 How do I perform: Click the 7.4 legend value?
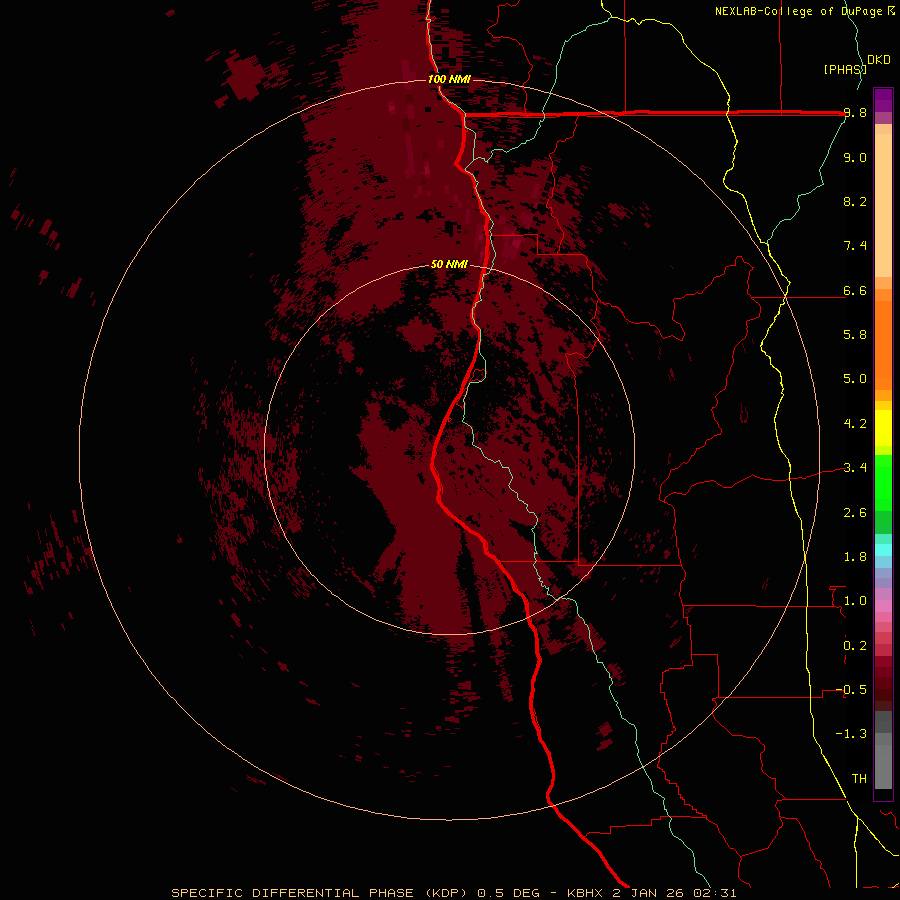[855, 246]
